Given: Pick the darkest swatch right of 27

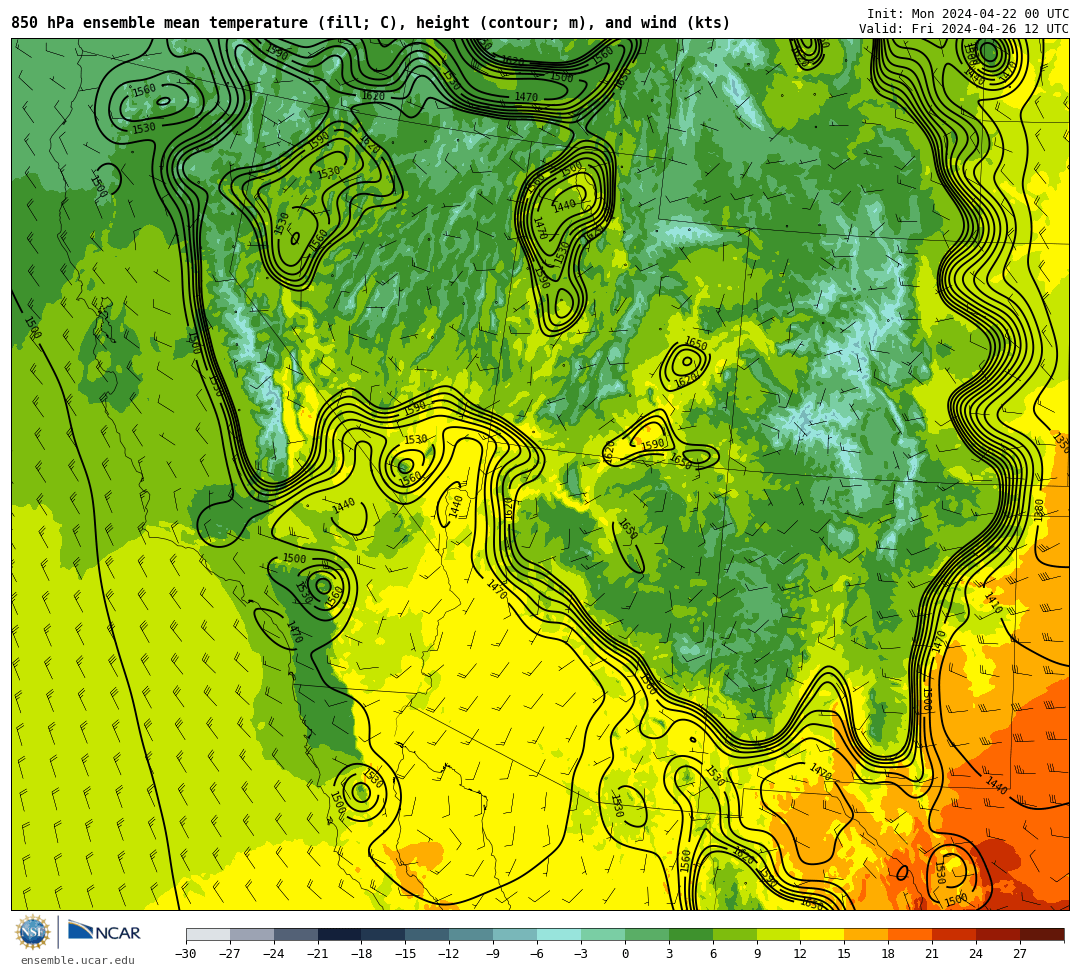Looking at the screenshot, I should click(1042, 934).
